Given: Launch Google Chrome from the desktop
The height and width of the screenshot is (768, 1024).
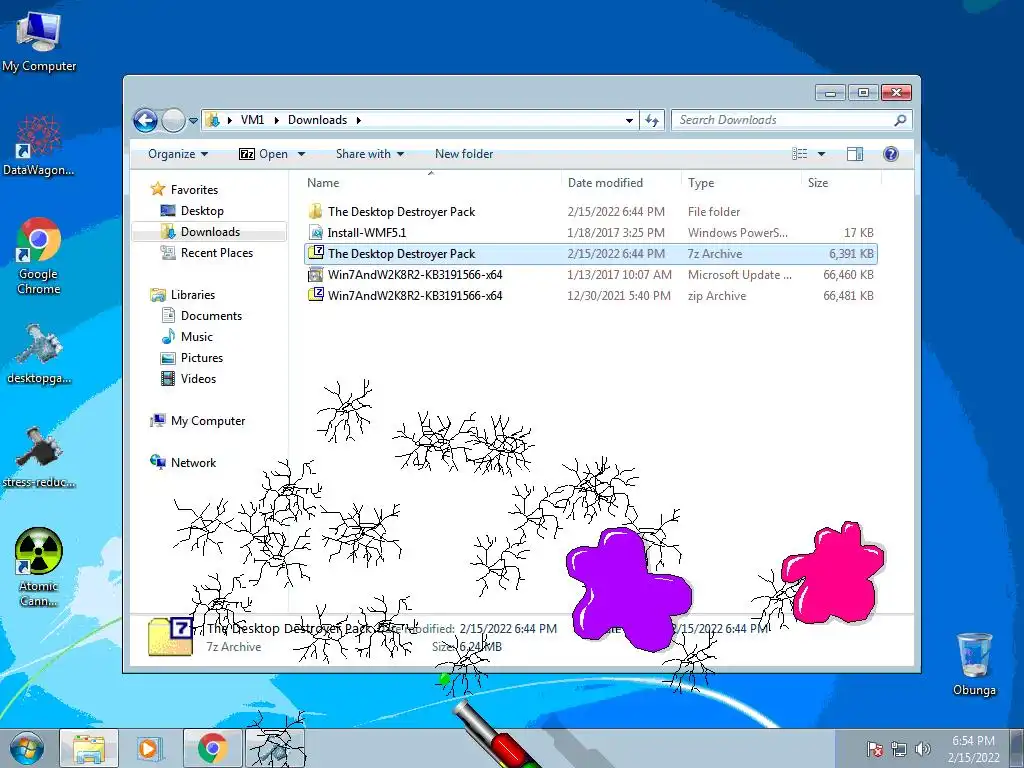Looking at the screenshot, I should pos(39,256).
